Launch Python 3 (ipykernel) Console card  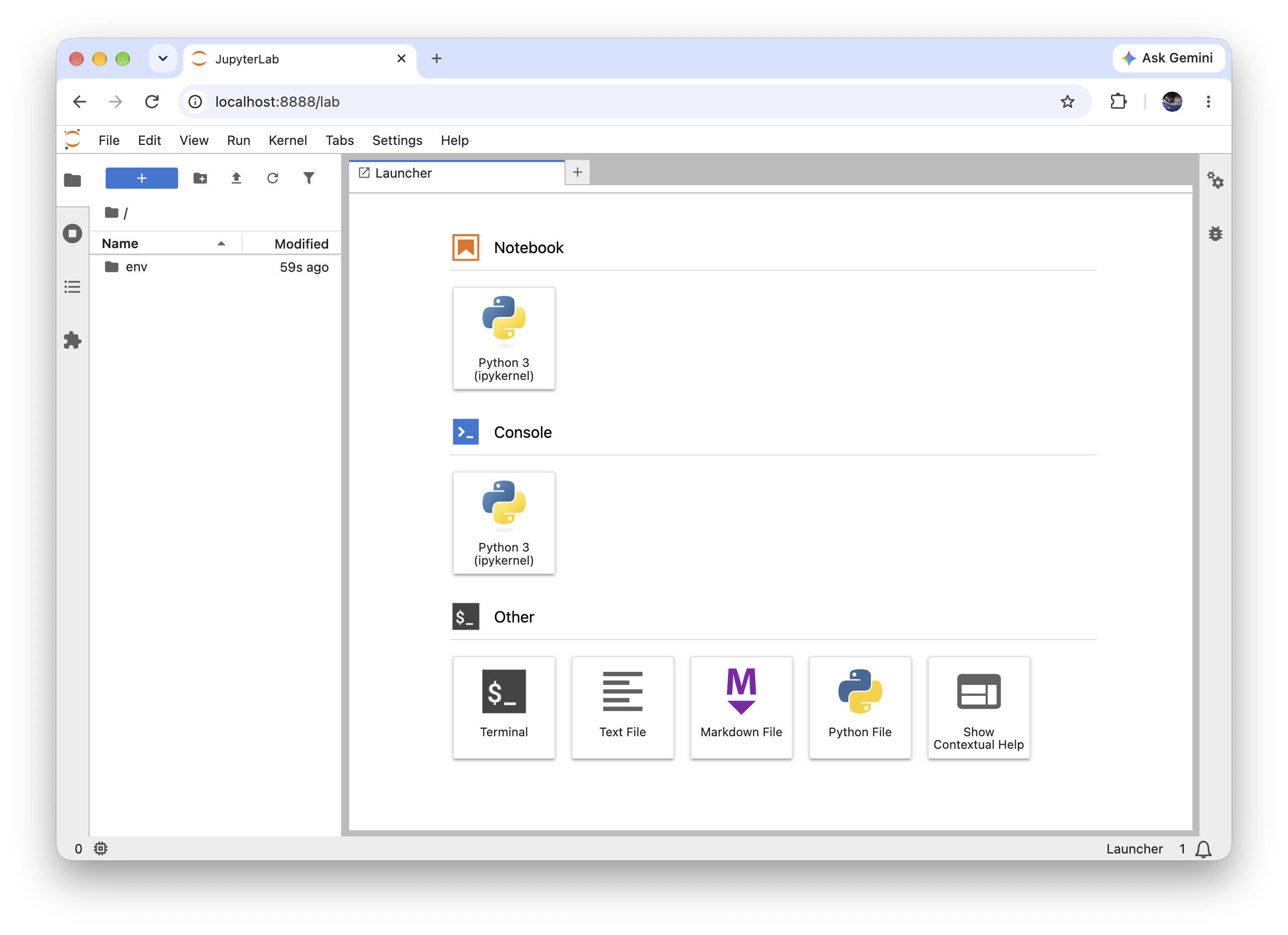(504, 523)
